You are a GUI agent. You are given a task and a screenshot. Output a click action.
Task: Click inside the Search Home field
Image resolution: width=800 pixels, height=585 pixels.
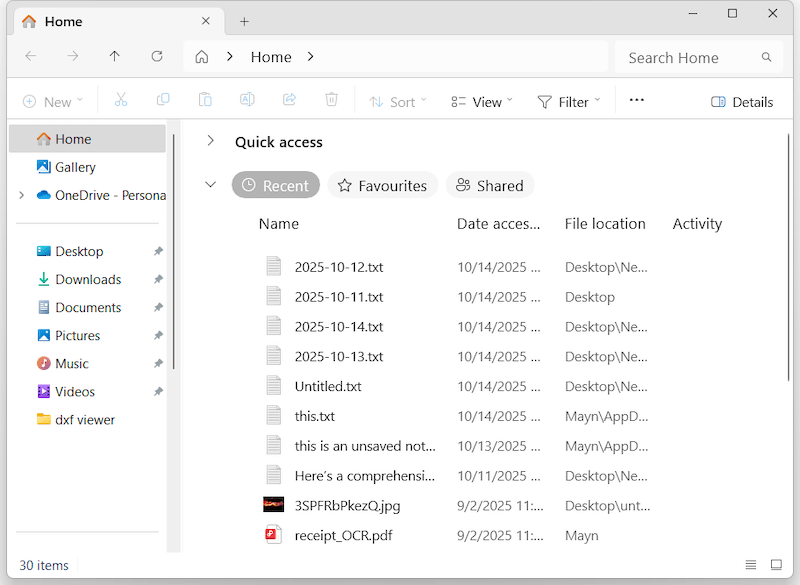(680, 57)
